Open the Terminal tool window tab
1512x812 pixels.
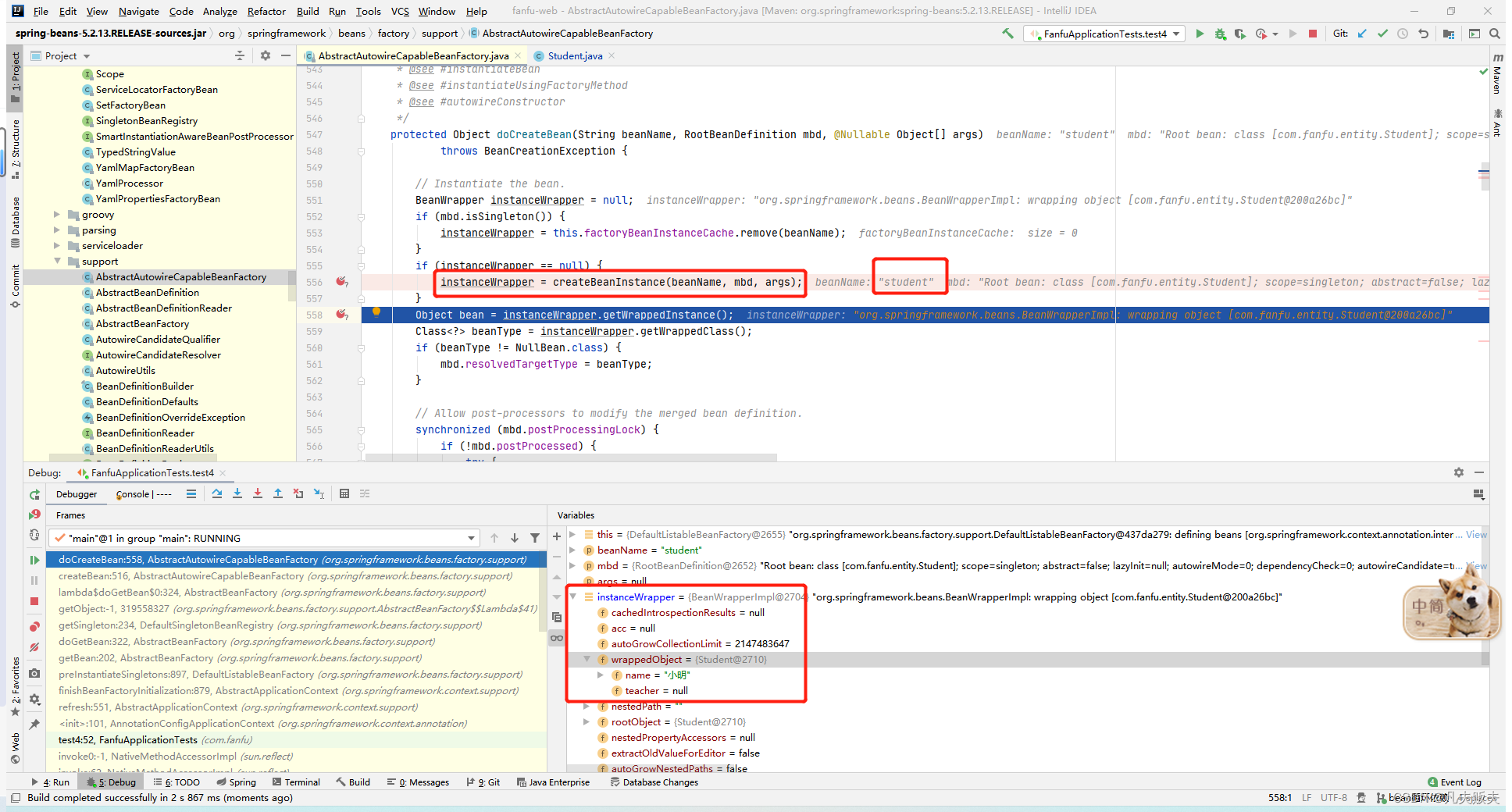click(297, 782)
